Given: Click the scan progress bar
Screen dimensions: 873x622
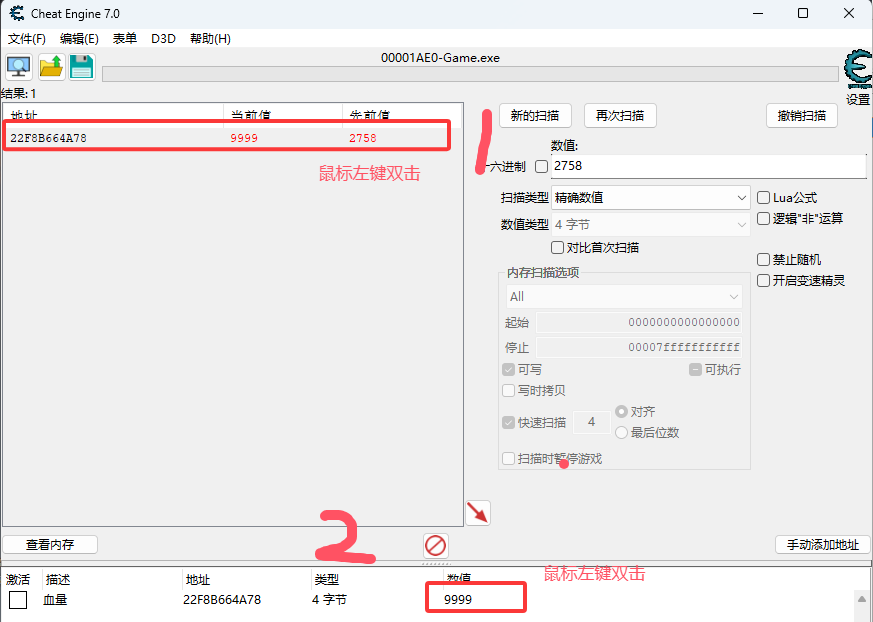Looking at the screenshot, I should [x=470, y=74].
